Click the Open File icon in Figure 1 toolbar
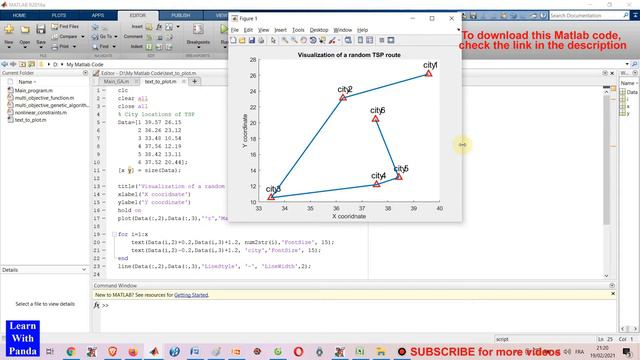Viewport: 640px width, 360px height. [242, 40]
